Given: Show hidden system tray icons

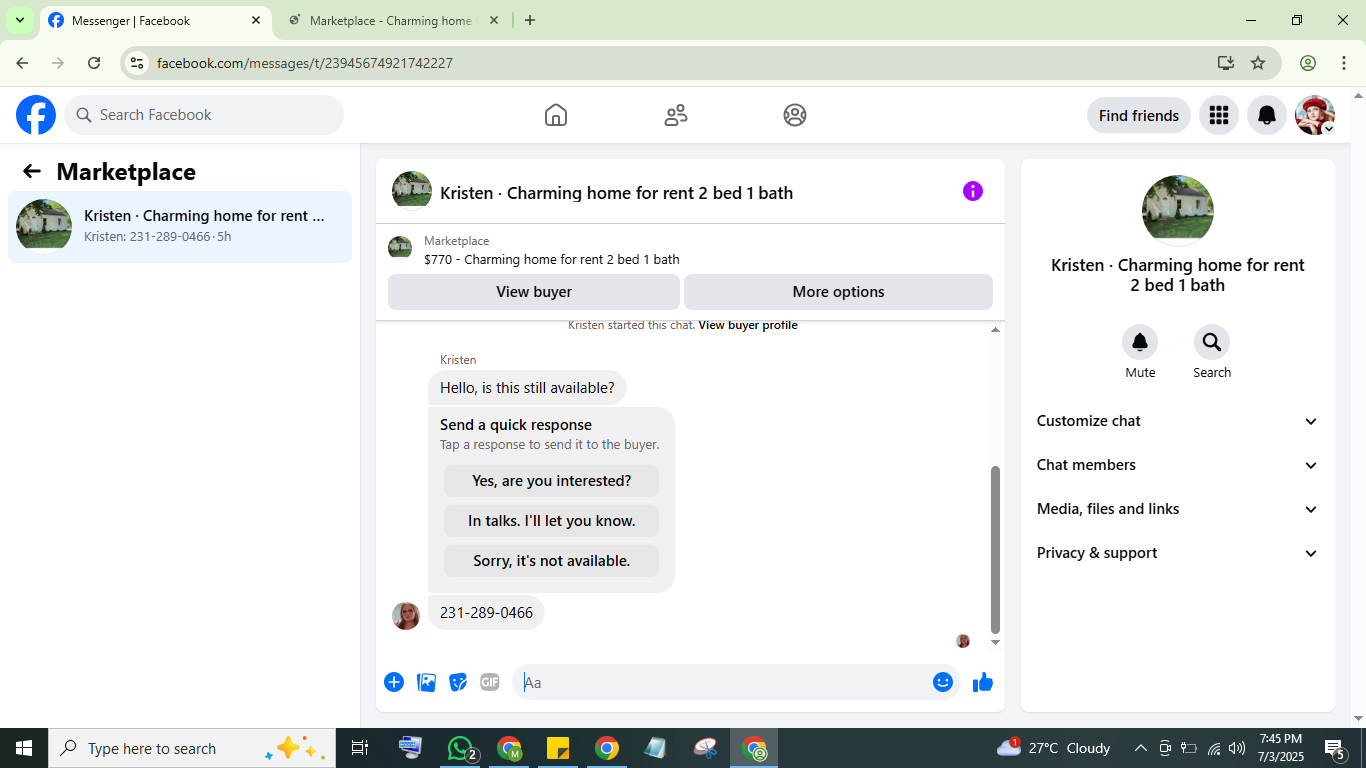Looking at the screenshot, I should pyautogui.click(x=1140, y=748).
